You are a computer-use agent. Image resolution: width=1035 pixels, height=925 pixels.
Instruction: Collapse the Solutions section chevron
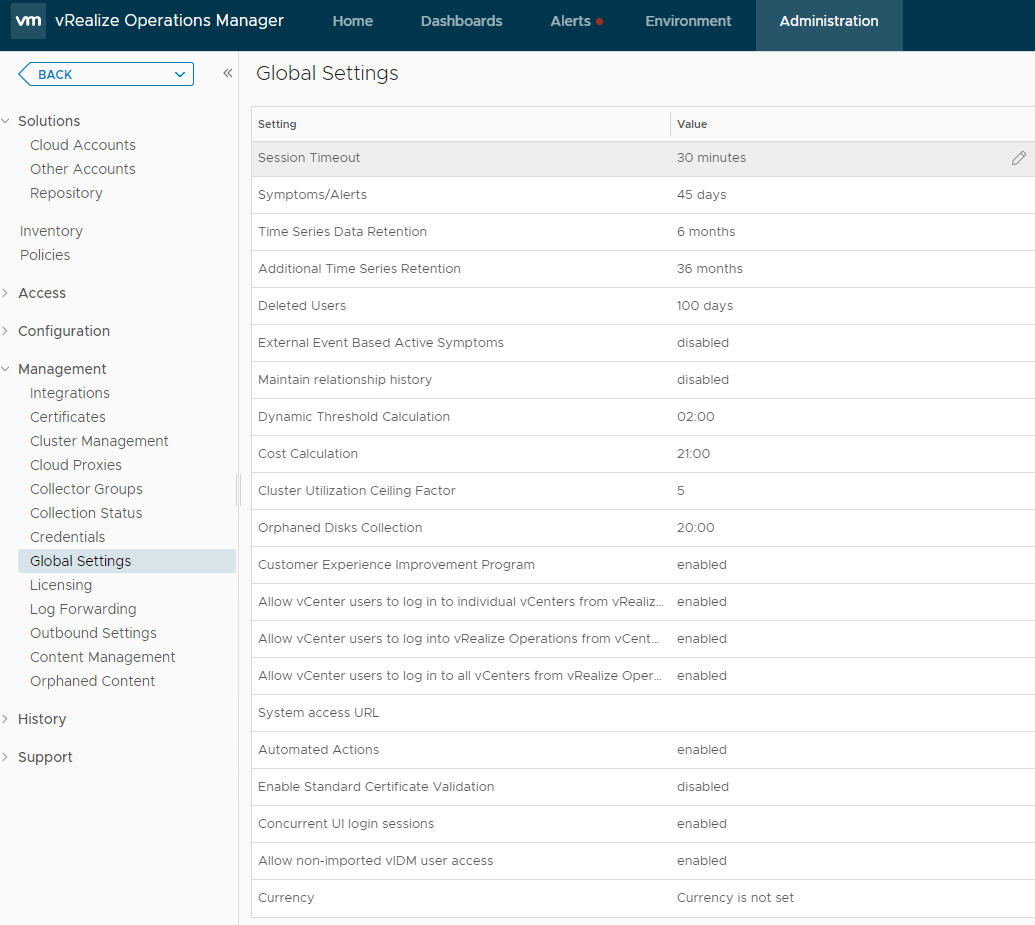5,121
